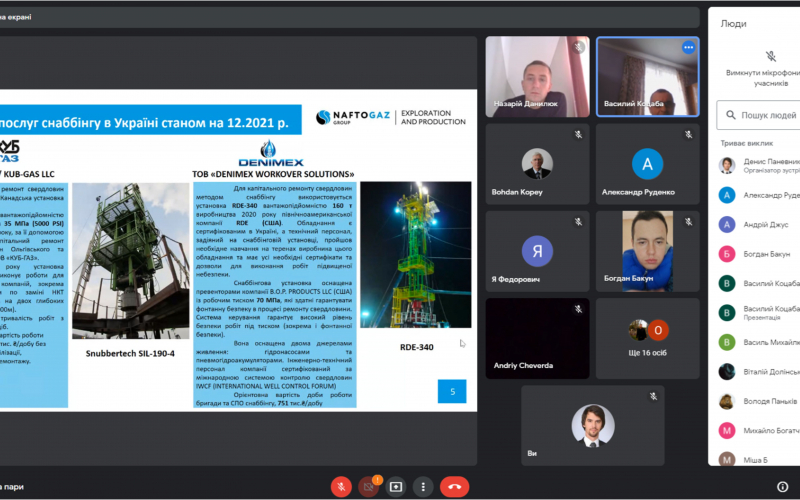Screen dimensions: 800x500
Task: Click Віталій Долінський dark avatar
Action: [727, 371]
